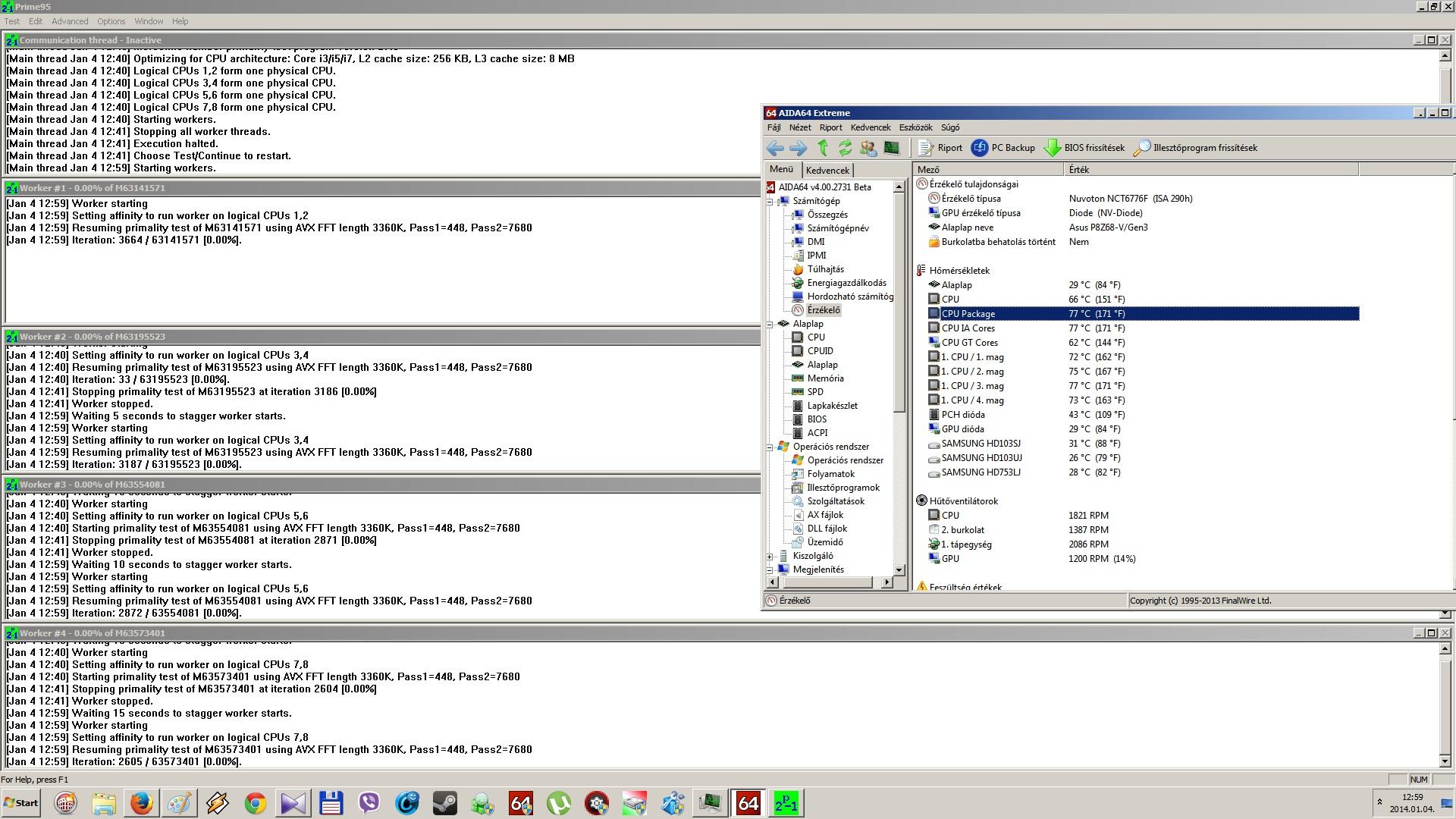Select the SAMSUNG HD753LJ row
1456x819 pixels.
(x=1144, y=472)
